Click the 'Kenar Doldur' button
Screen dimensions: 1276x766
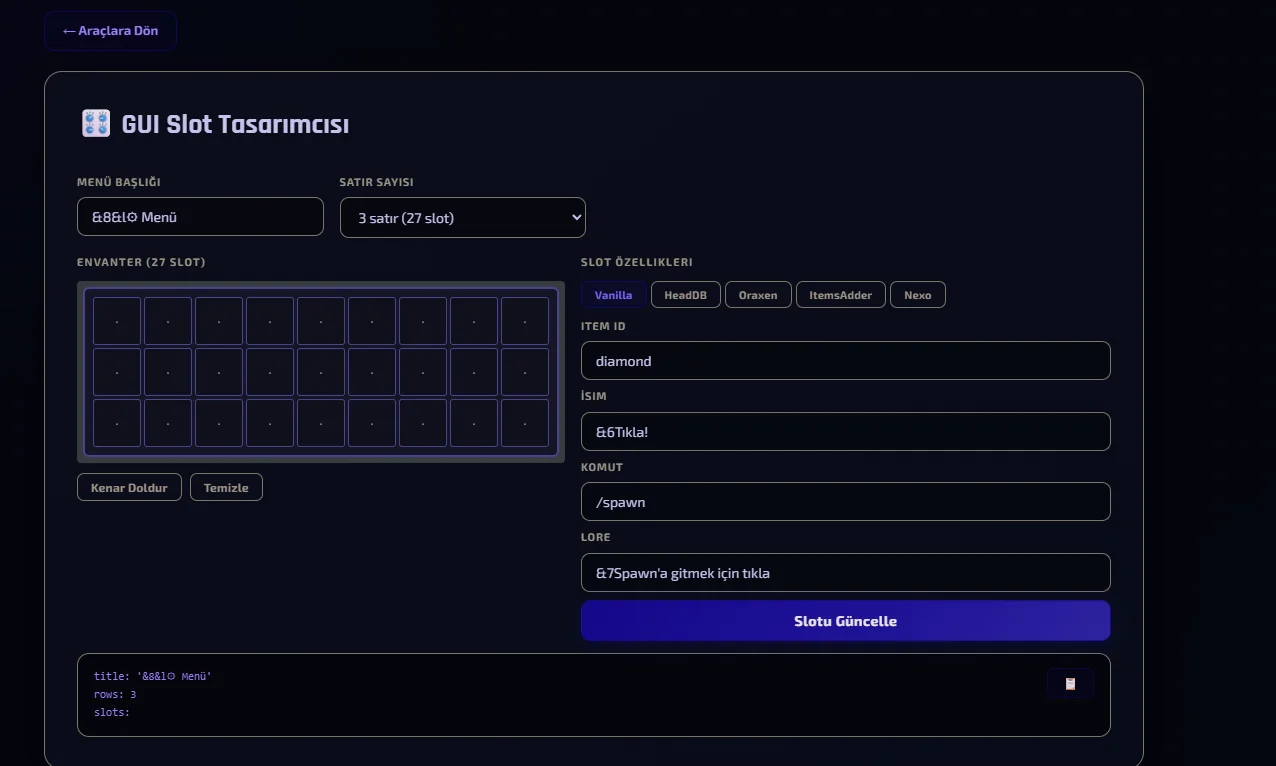point(129,487)
